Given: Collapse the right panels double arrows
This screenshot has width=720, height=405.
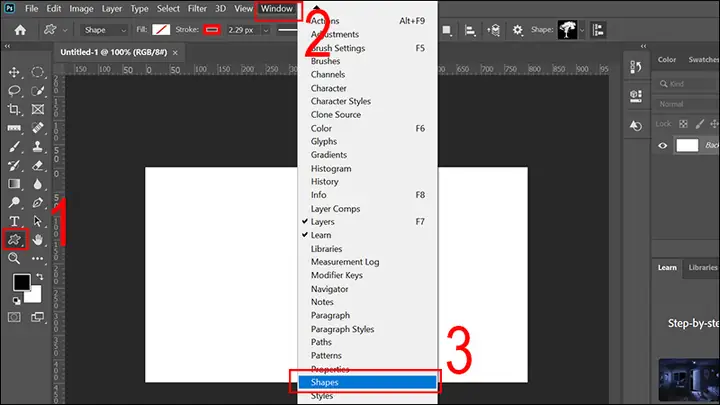Looking at the screenshot, I should tap(643, 46).
